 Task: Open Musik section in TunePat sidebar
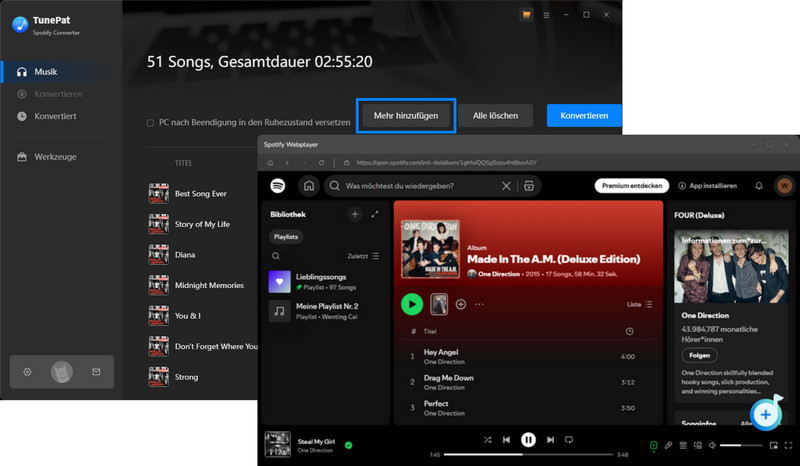61,72
